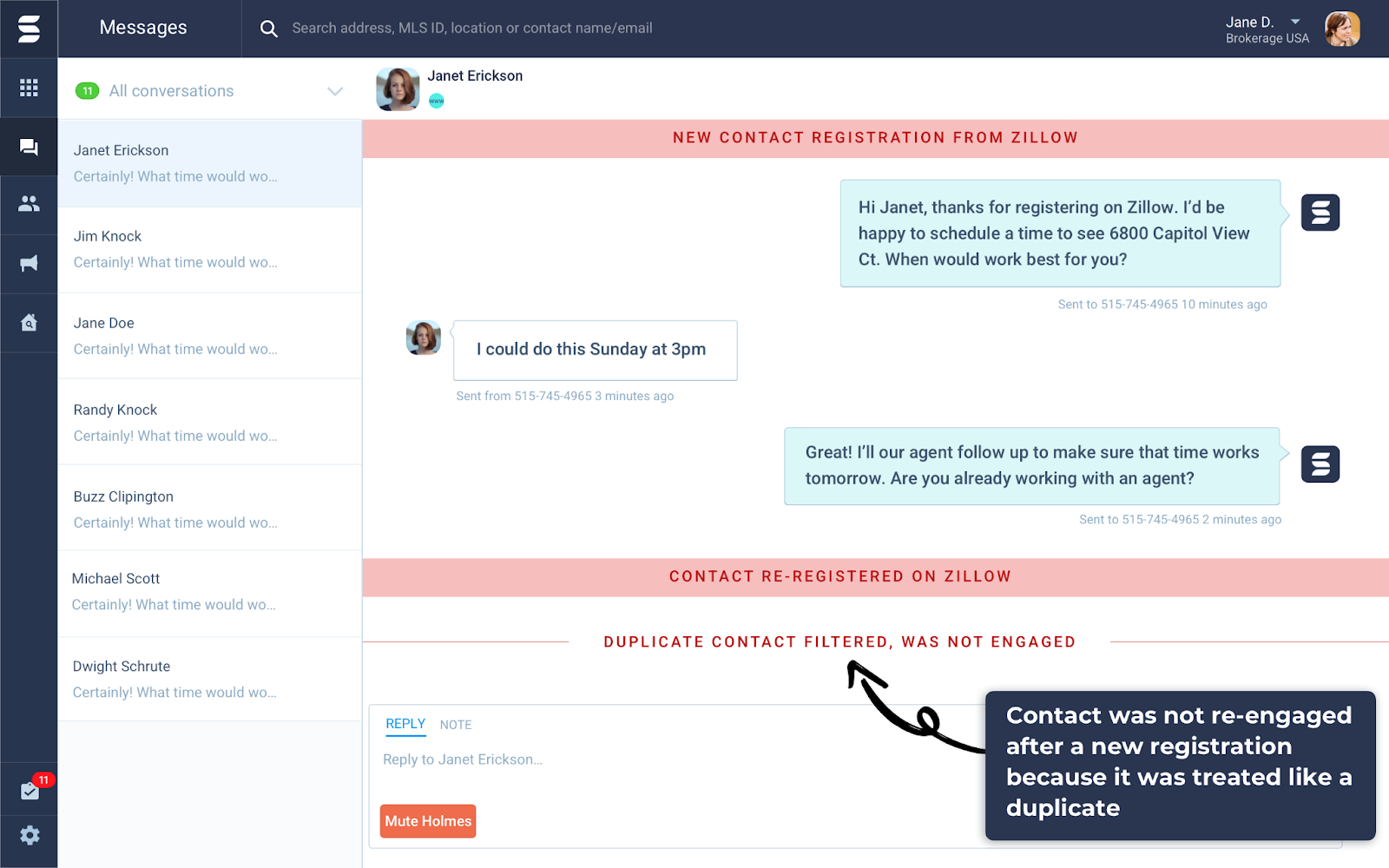1389x868 pixels.
Task: Open Dwight Schrute conversation
Action: pyautogui.click(x=209, y=679)
